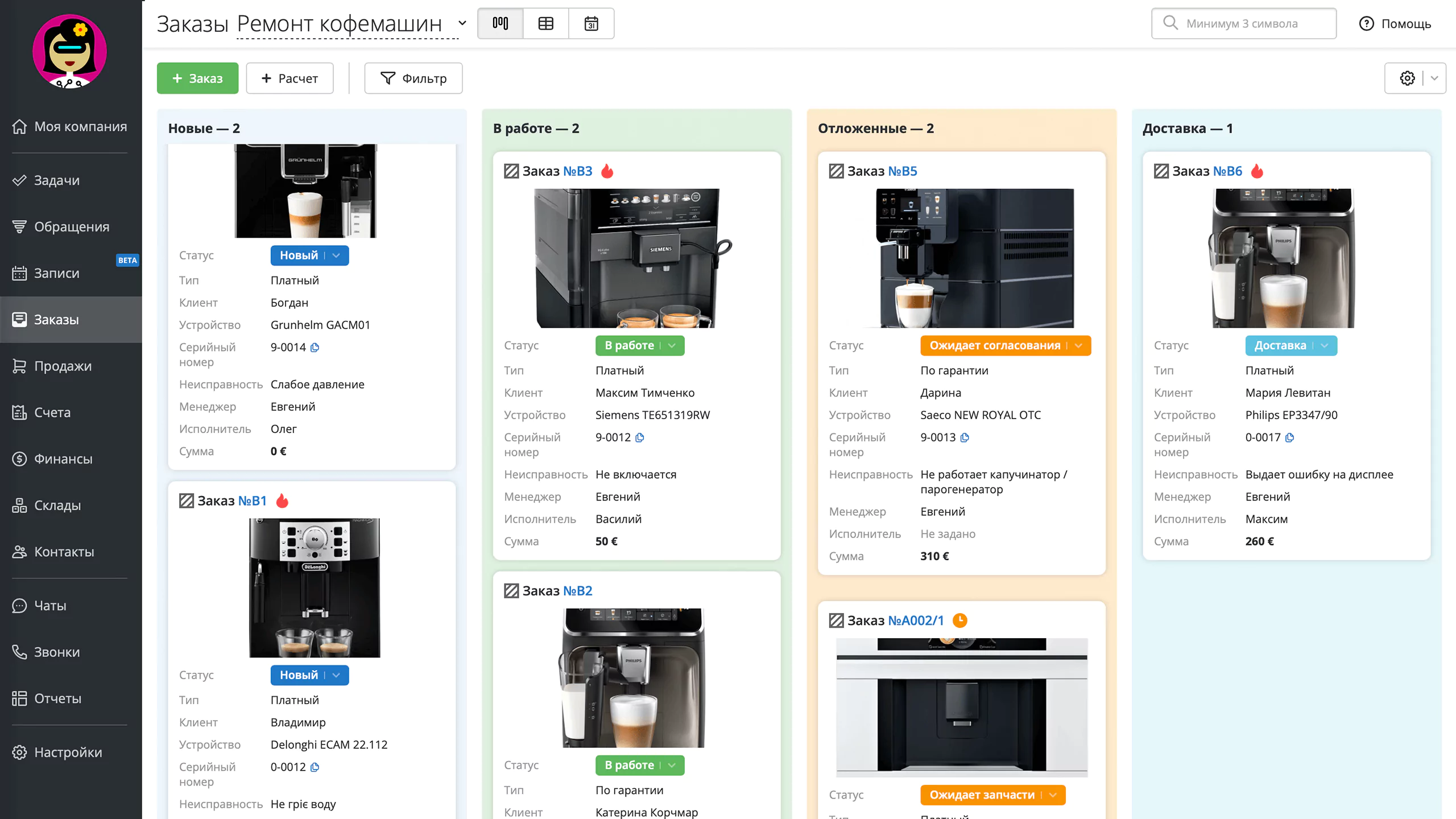Click Delonghi coffee machine photo
The image size is (1456, 819).
click(x=315, y=588)
